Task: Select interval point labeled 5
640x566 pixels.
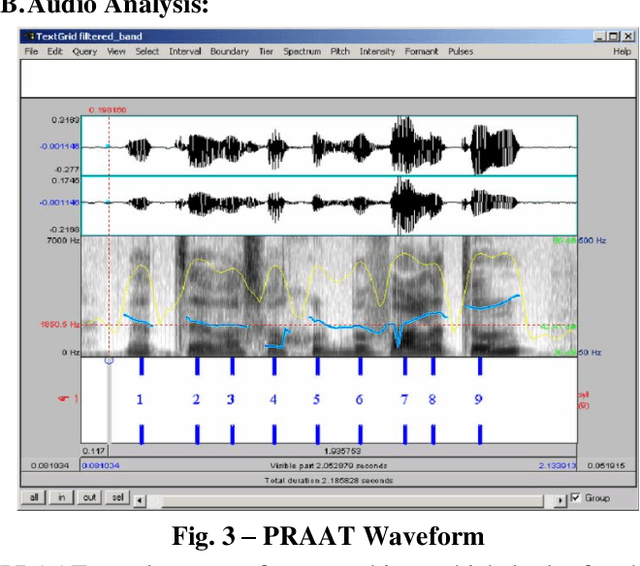Action: [316, 400]
